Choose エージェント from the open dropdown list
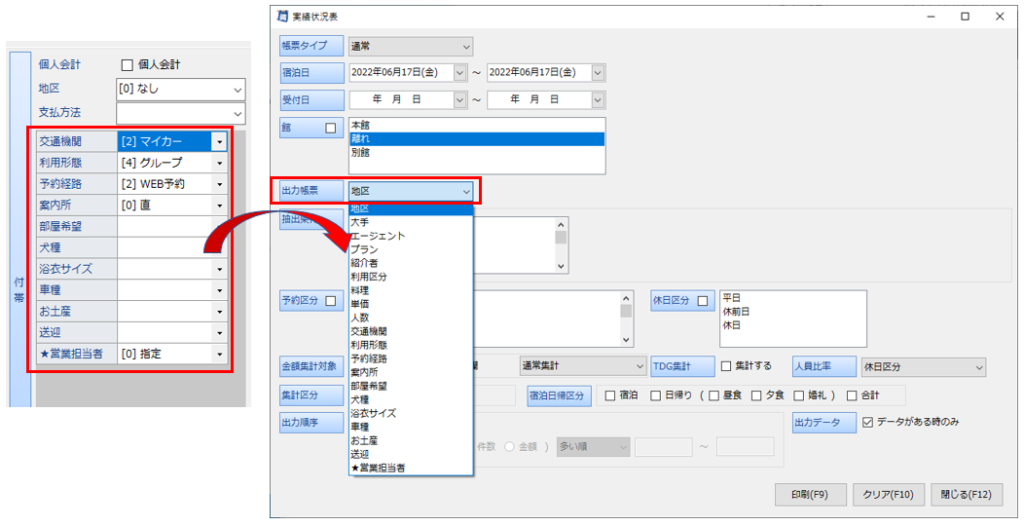Viewport: 1024px width, 526px height. click(x=378, y=236)
